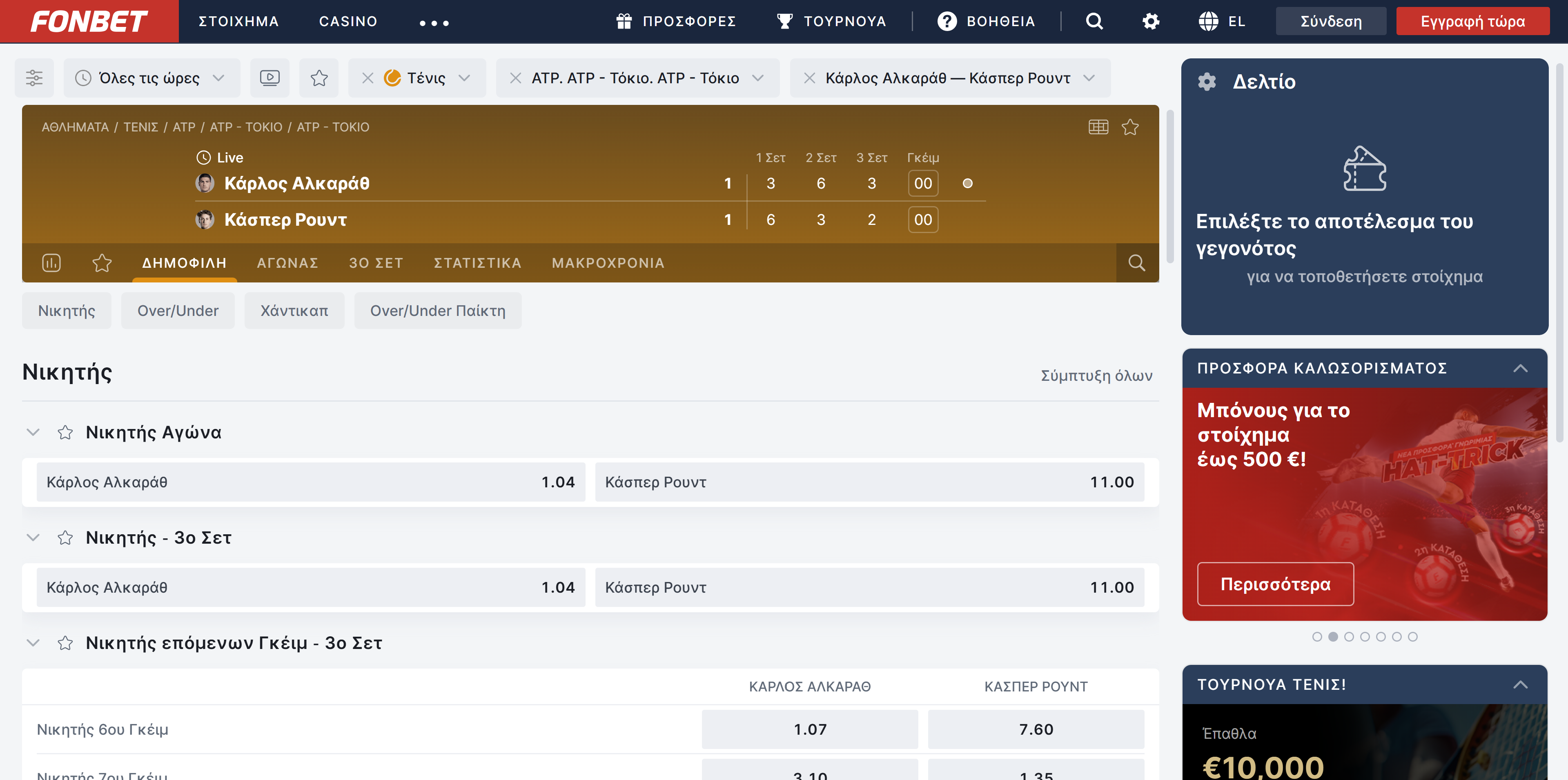1568x780 pixels.
Task: Change language via globe EL
Action: pyautogui.click(x=1222, y=21)
